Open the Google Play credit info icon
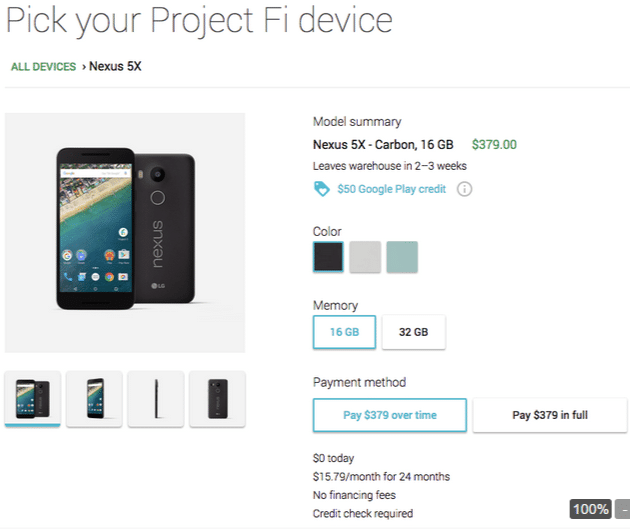 click(464, 189)
